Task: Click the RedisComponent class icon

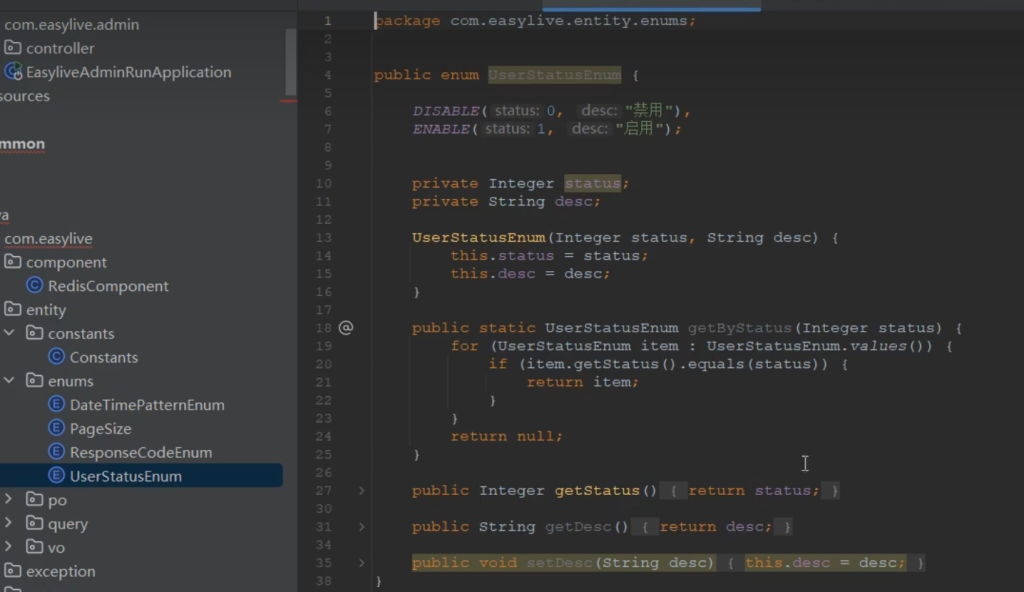Action: (x=34, y=286)
